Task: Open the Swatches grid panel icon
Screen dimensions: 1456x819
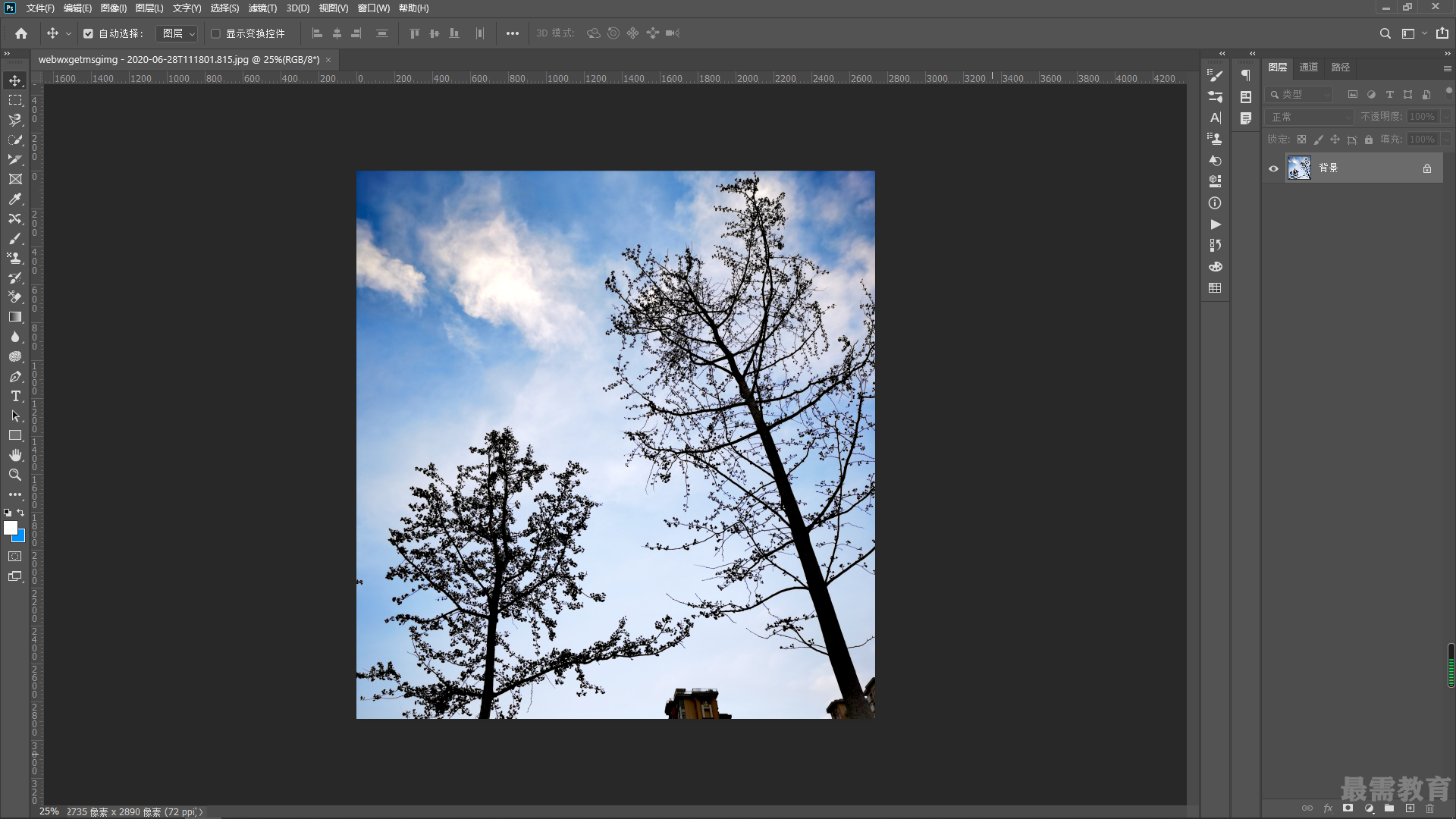Action: pos(1215,288)
